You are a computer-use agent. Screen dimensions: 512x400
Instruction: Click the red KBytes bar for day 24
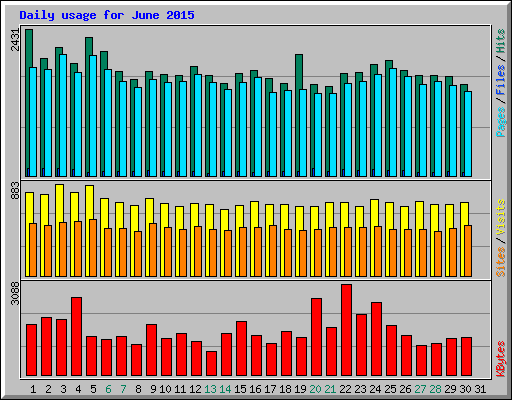tap(376, 339)
